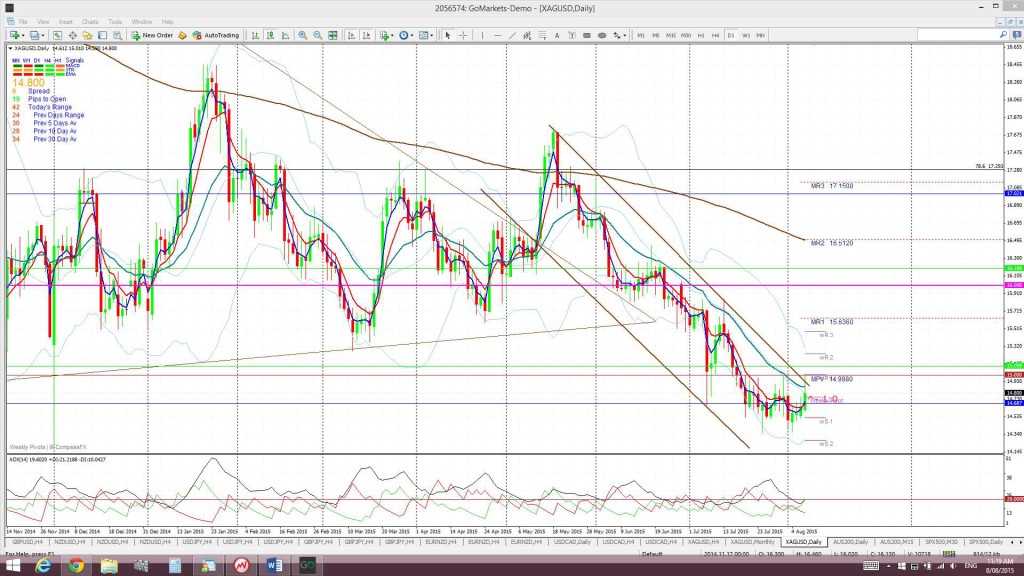The height and width of the screenshot is (576, 1024).
Task: Switch to the GBPUSD,H4 chart tab
Action: [27, 542]
